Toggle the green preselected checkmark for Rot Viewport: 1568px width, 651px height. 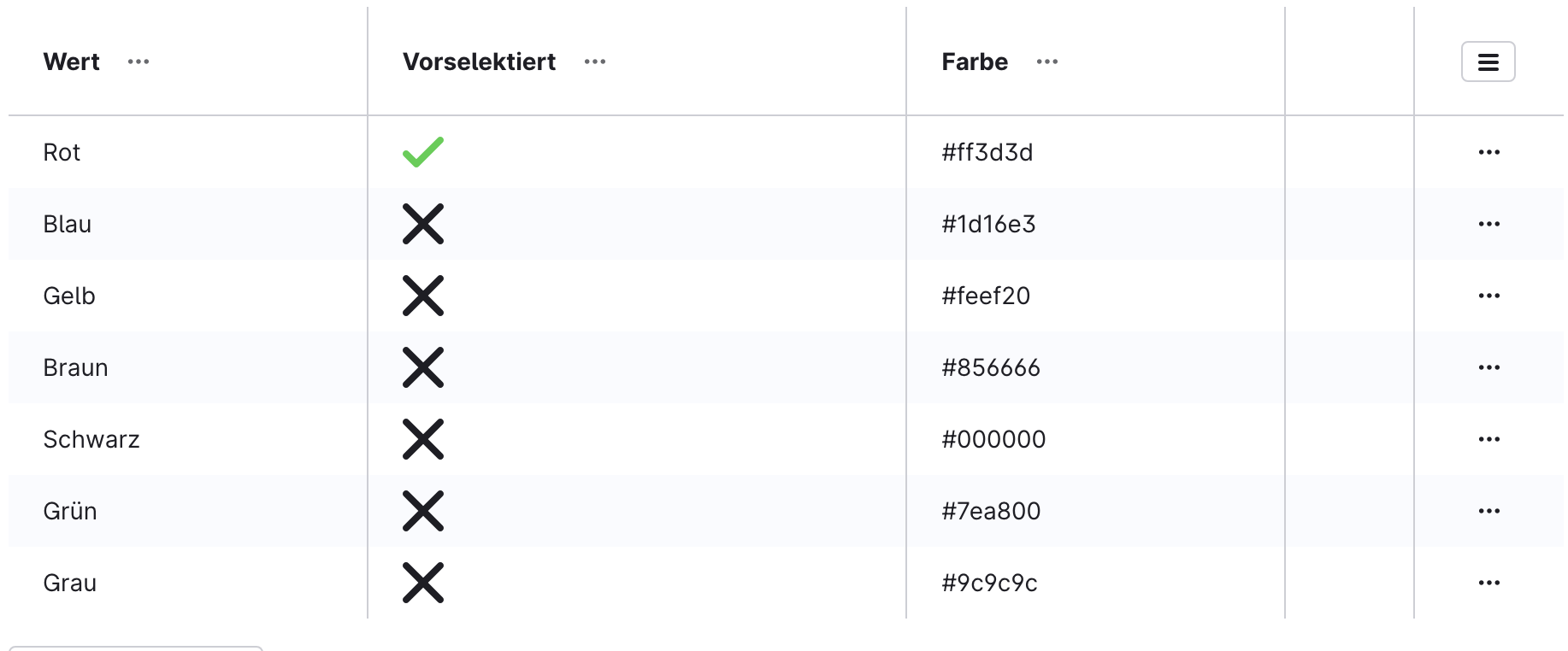coord(423,152)
